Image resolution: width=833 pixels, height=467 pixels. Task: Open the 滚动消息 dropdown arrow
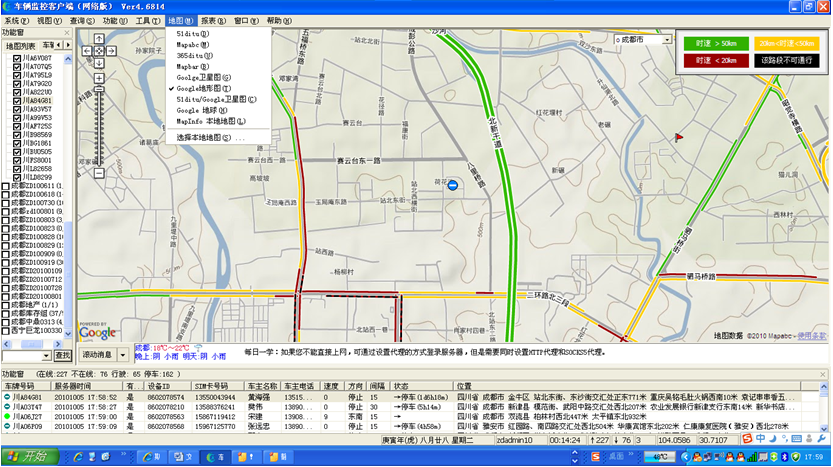click(123, 355)
